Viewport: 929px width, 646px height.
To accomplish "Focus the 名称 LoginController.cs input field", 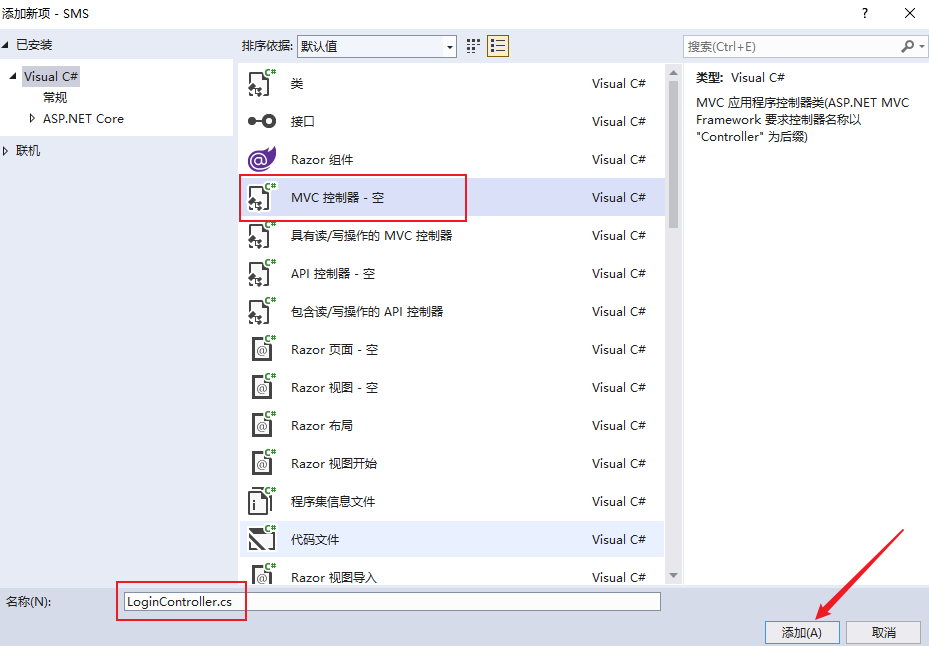I will coord(392,602).
